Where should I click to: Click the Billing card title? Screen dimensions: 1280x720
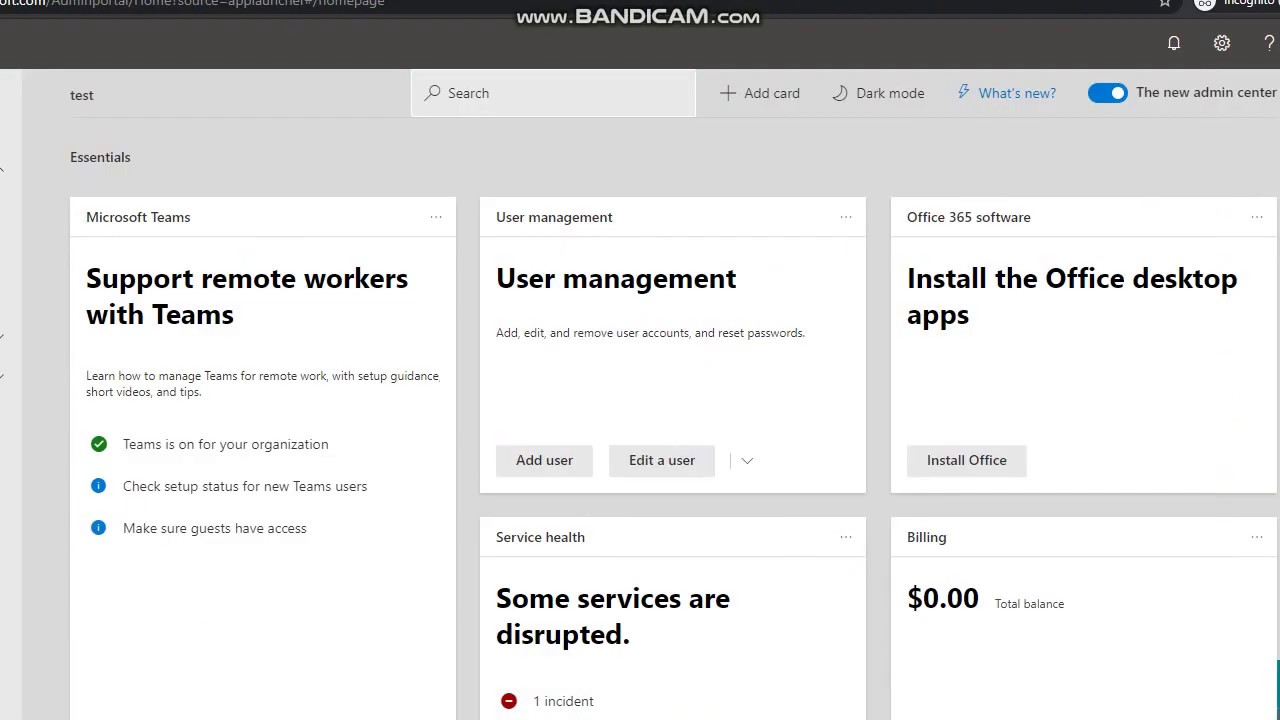point(926,537)
